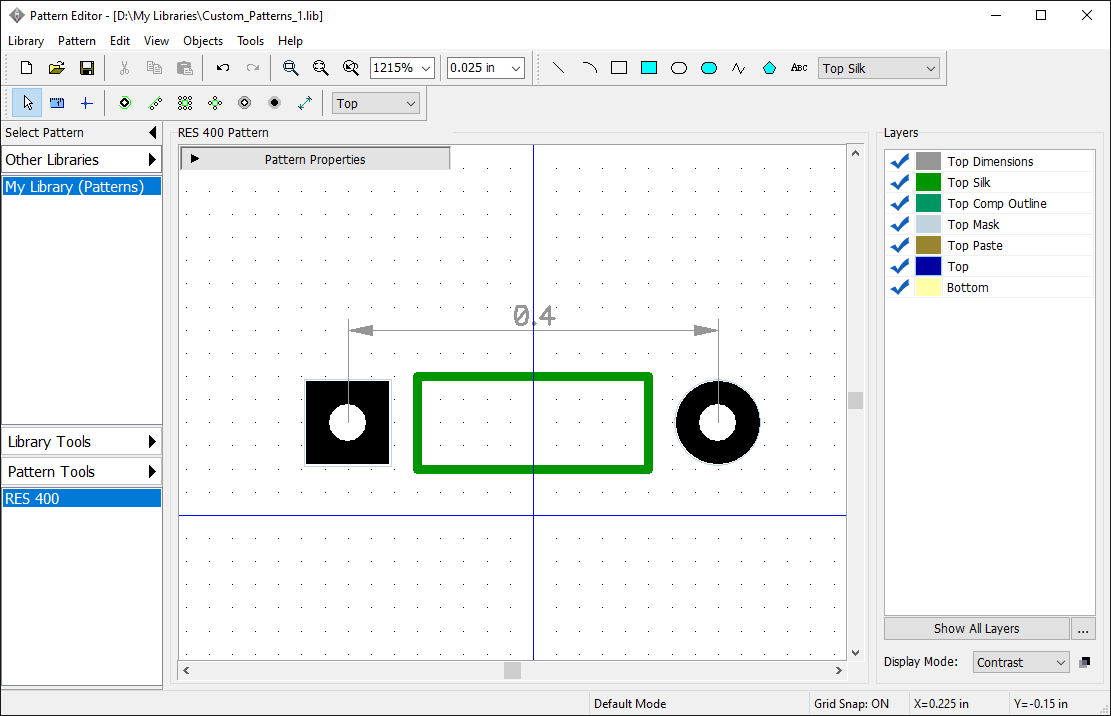Click the Copy icon
This screenshot has width=1111, height=716.
click(154, 68)
